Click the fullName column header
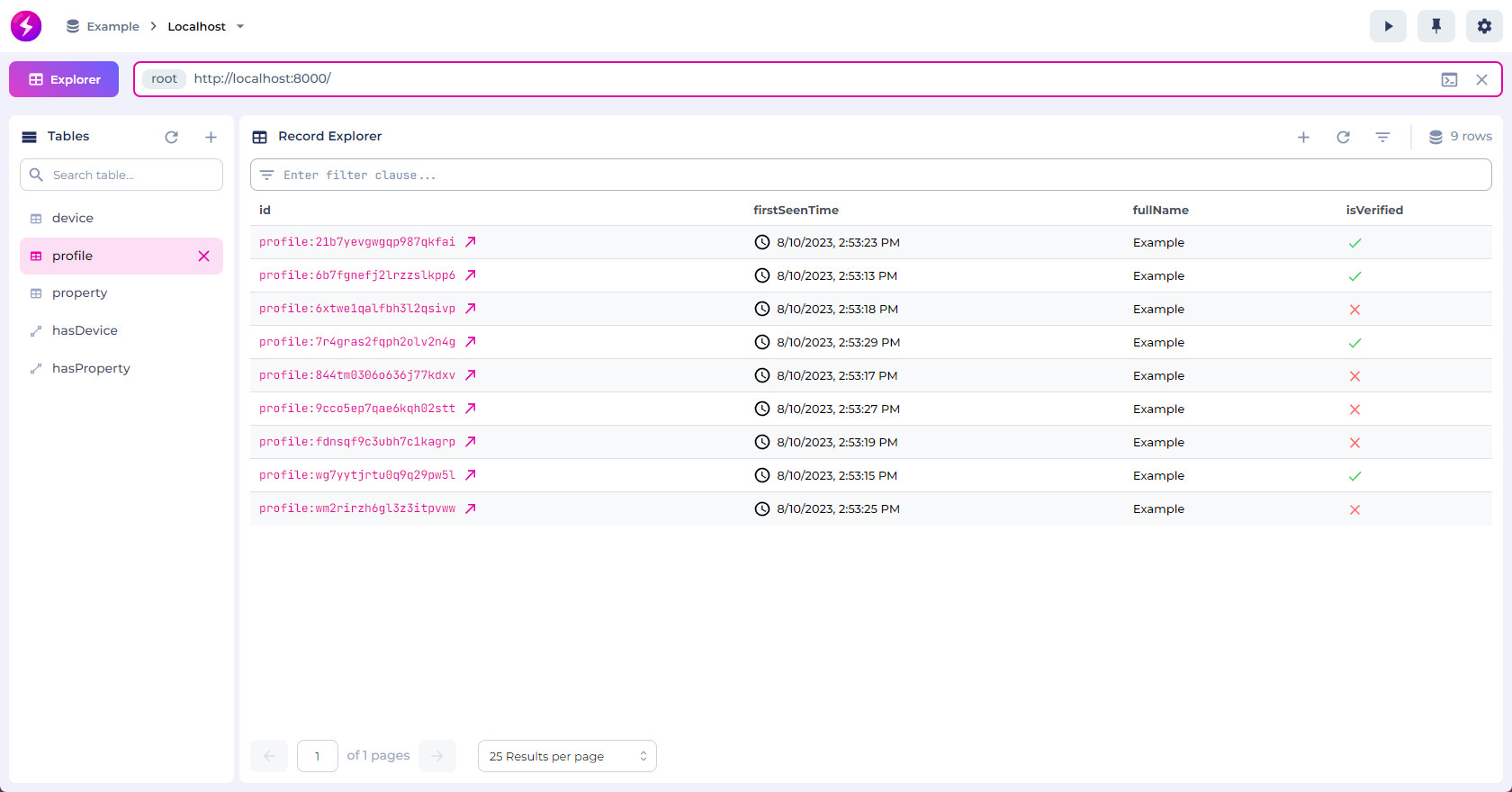The height and width of the screenshot is (792, 1512). (1160, 210)
